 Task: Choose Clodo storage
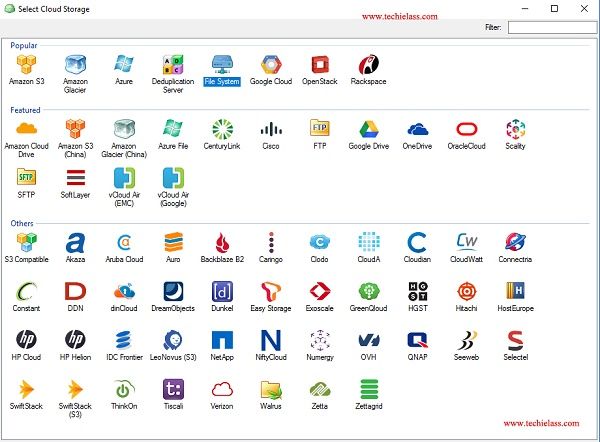coord(320,242)
